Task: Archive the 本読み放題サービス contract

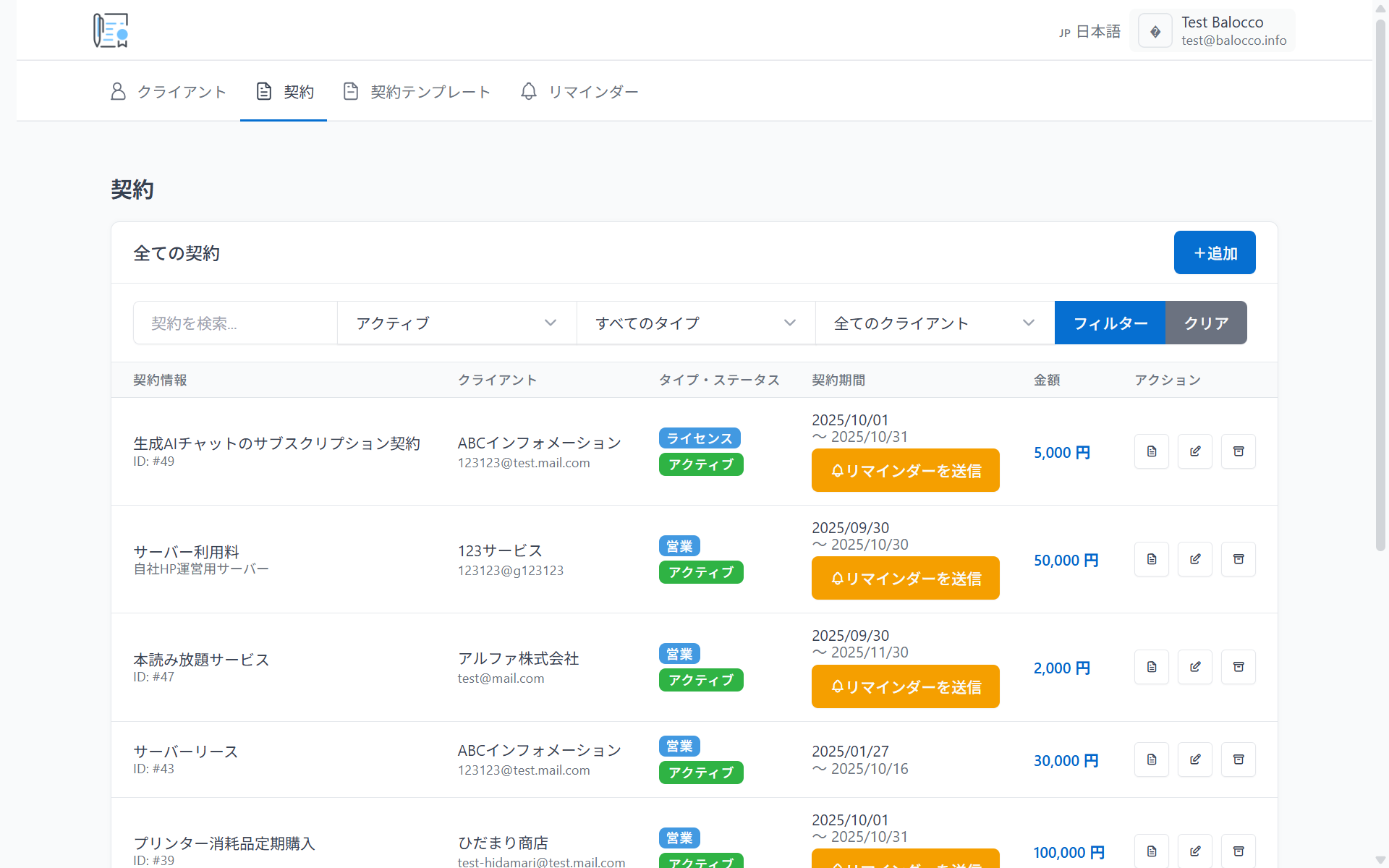Action: tap(1238, 667)
